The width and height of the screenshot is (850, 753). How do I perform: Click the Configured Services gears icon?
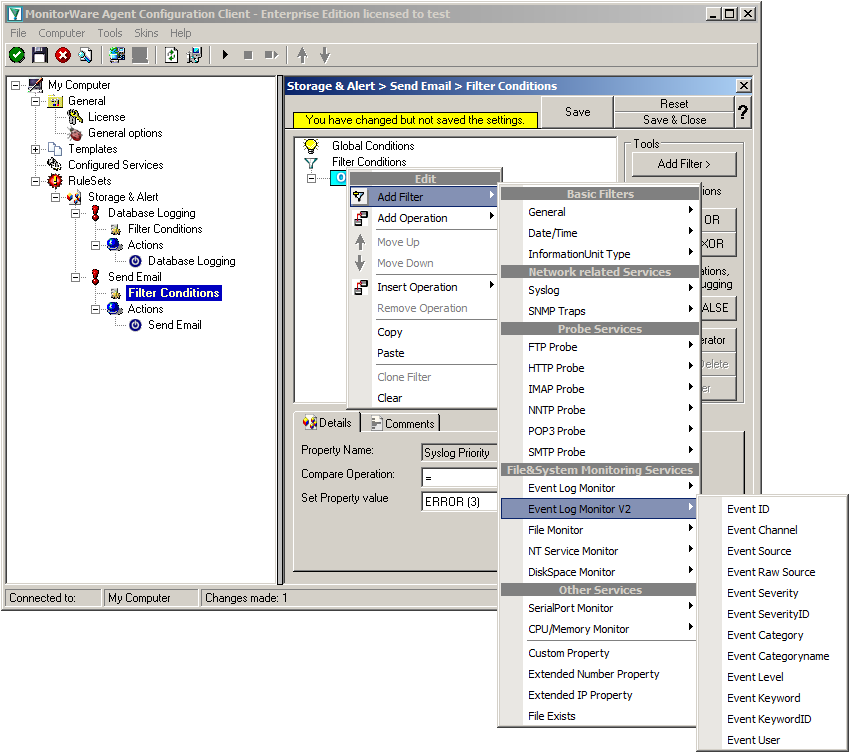click(55, 164)
